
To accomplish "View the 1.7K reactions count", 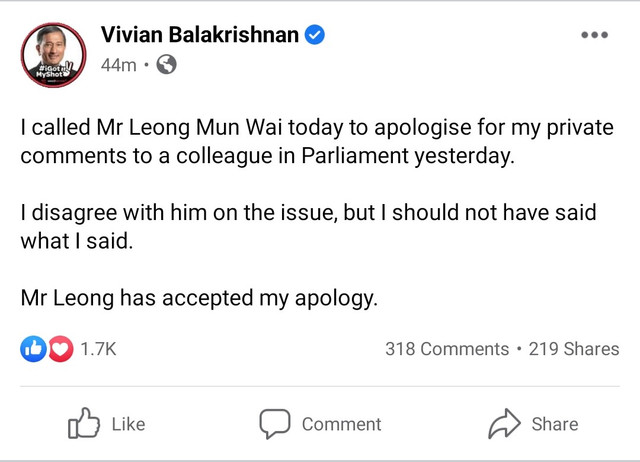I will [98, 349].
